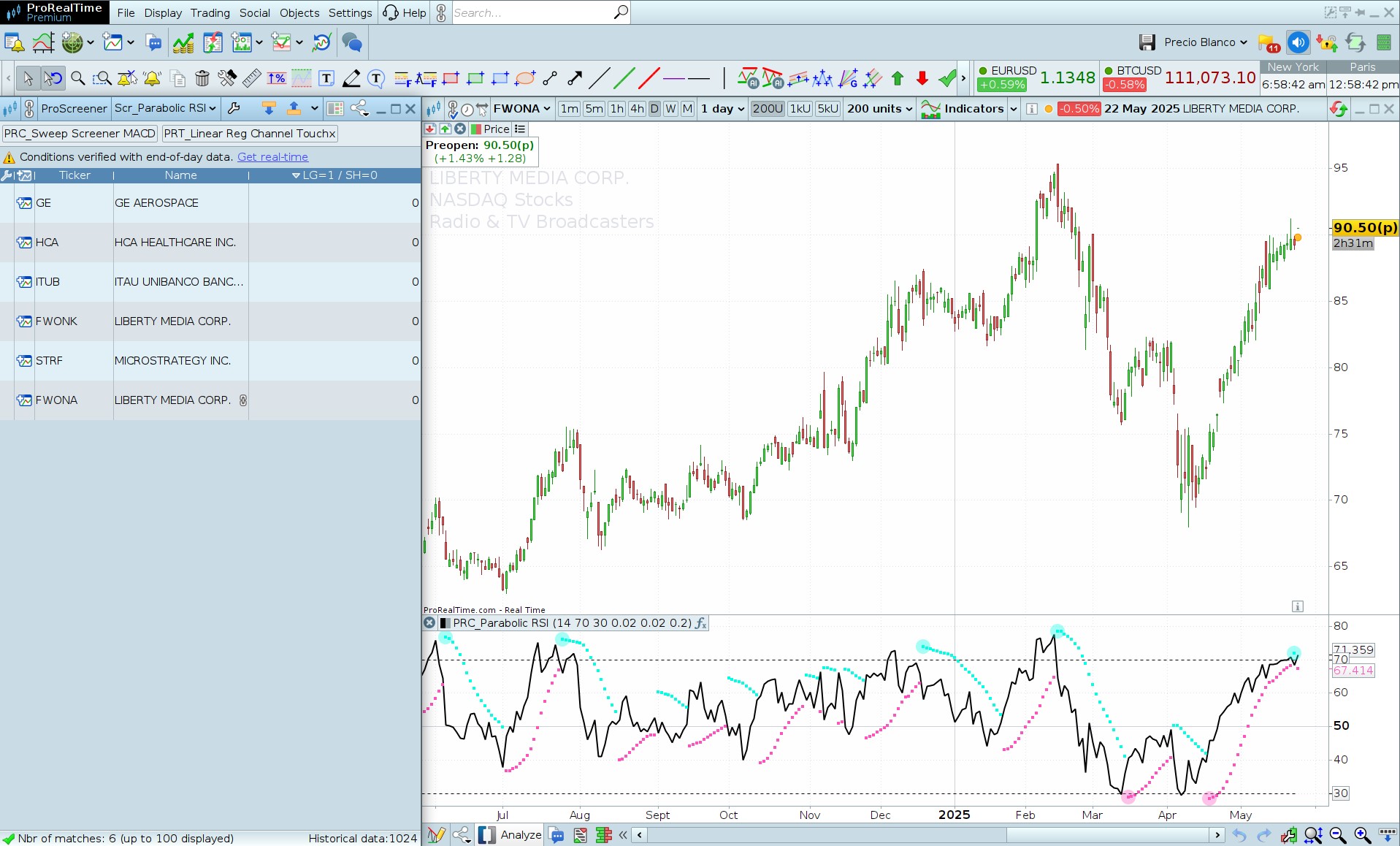Expand the drawing toolbar overflow chevron
The image size is (1400, 846).
(x=964, y=78)
